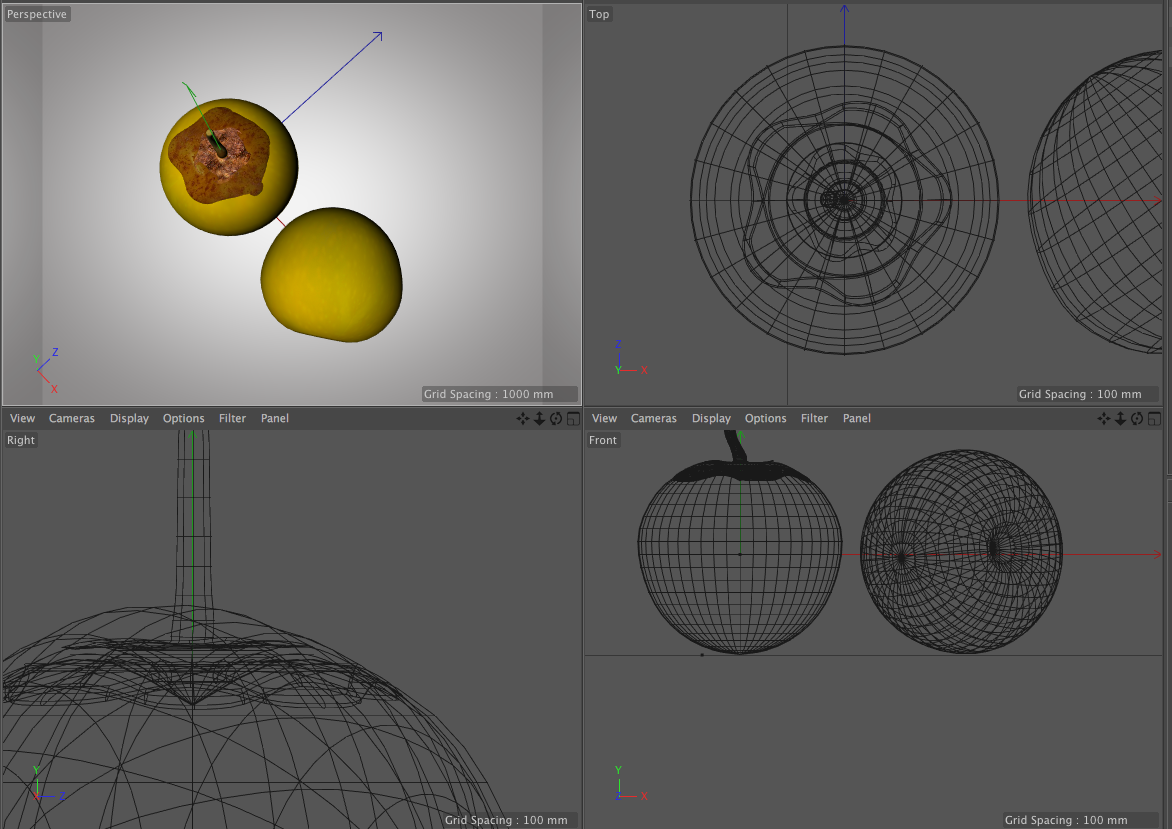Click the zoom camera icon in Right viewport

point(539,419)
